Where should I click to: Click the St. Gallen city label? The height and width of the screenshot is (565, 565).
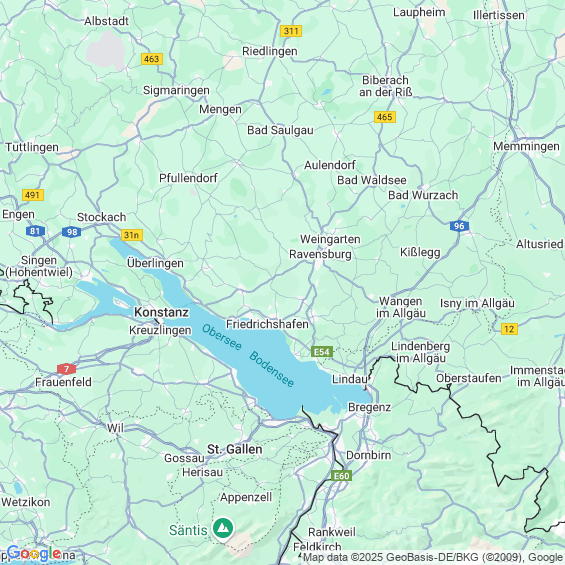click(235, 449)
